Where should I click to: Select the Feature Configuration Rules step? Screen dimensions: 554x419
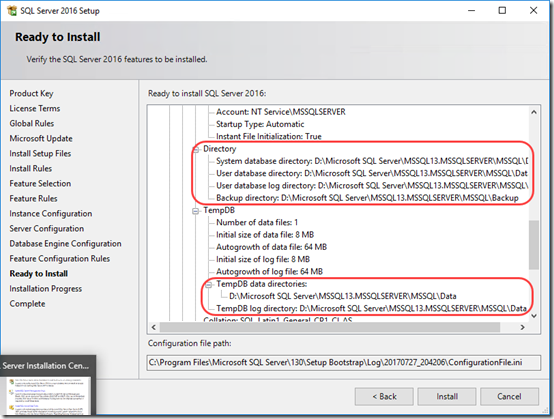tap(60, 259)
